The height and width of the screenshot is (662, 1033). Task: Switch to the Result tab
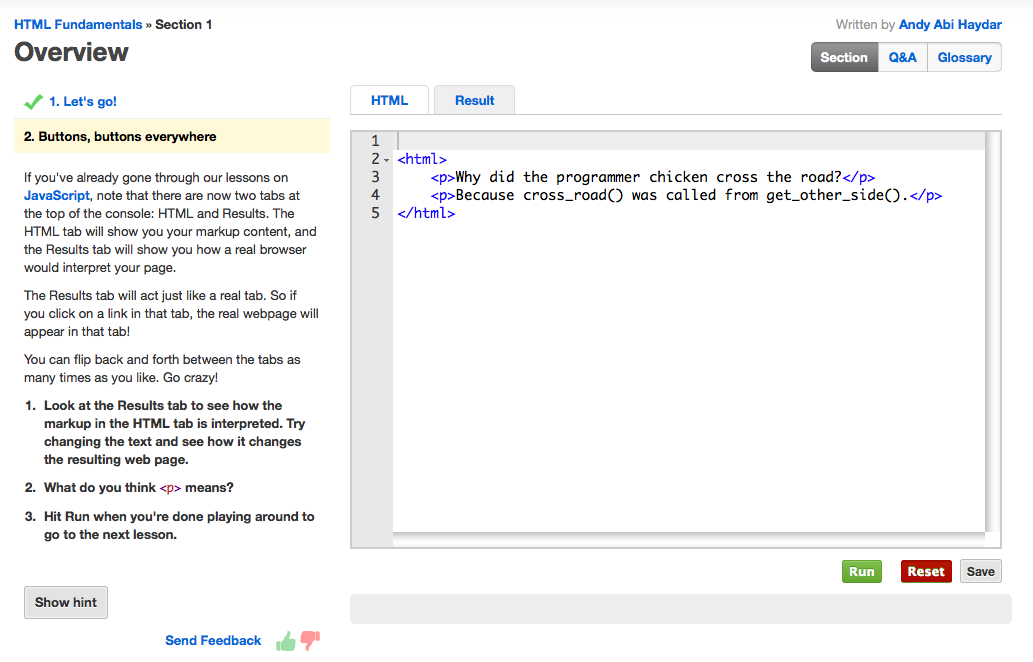pyautogui.click(x=473, y=99)
